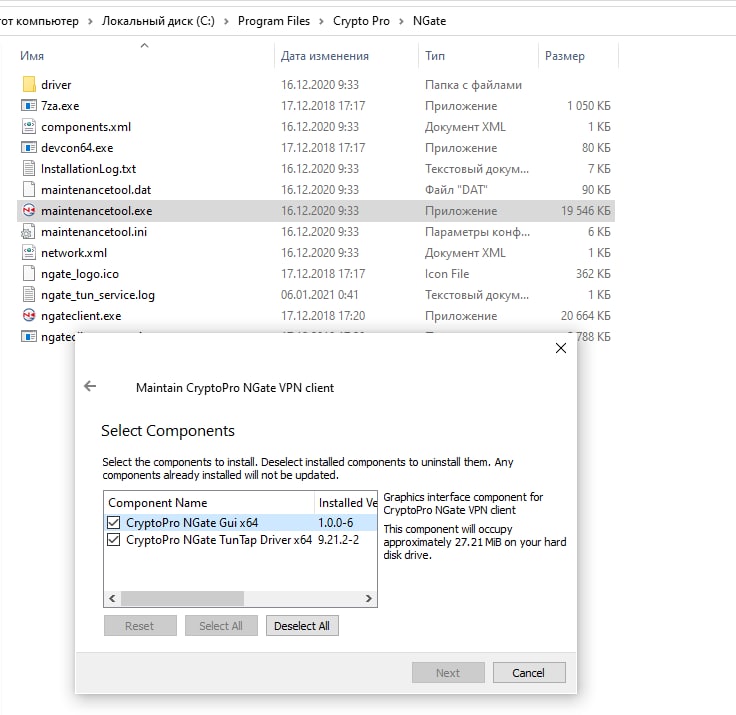Uncheck CryptoPro NGate Gui x64 component

[x=114, y=523]
